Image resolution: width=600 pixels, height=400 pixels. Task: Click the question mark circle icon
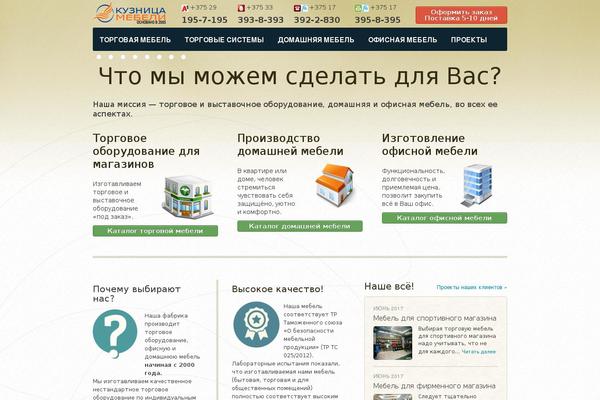(x=117, y=333)
